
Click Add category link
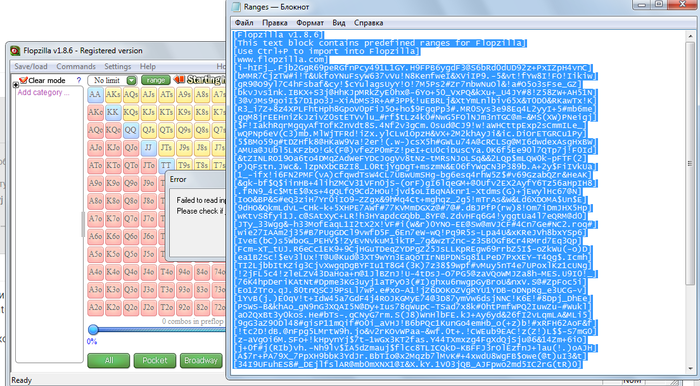point(43,92)
